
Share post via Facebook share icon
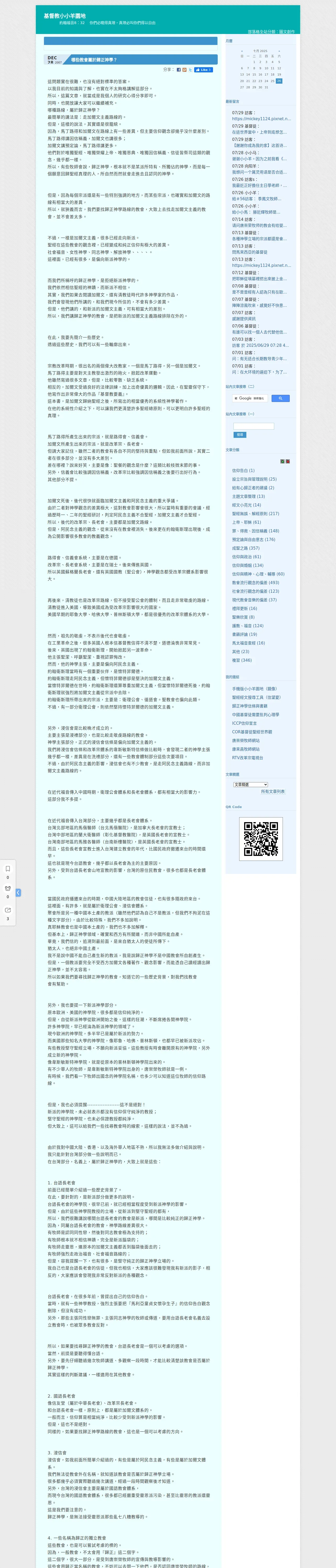pos(179,70)
